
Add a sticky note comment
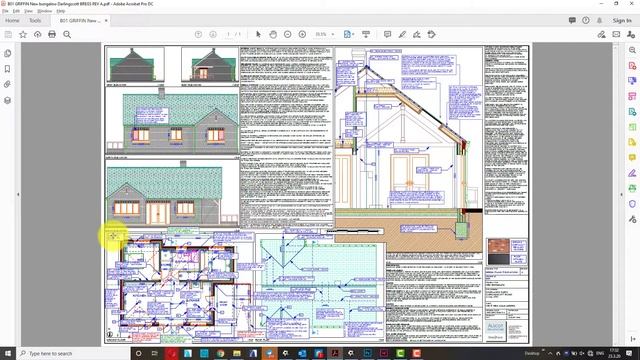click(x=387, y=35)
